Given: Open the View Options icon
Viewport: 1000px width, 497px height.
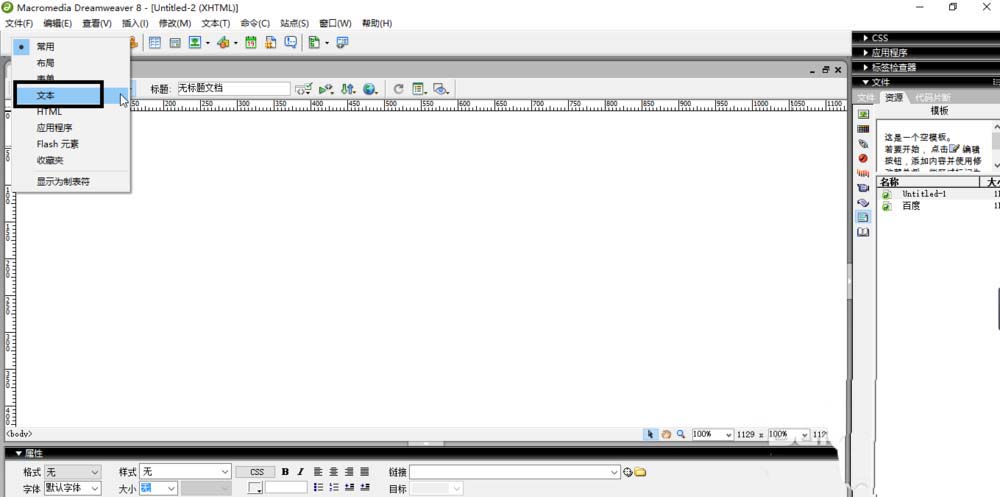Looking at the screenshot, I should coord(419,89).
